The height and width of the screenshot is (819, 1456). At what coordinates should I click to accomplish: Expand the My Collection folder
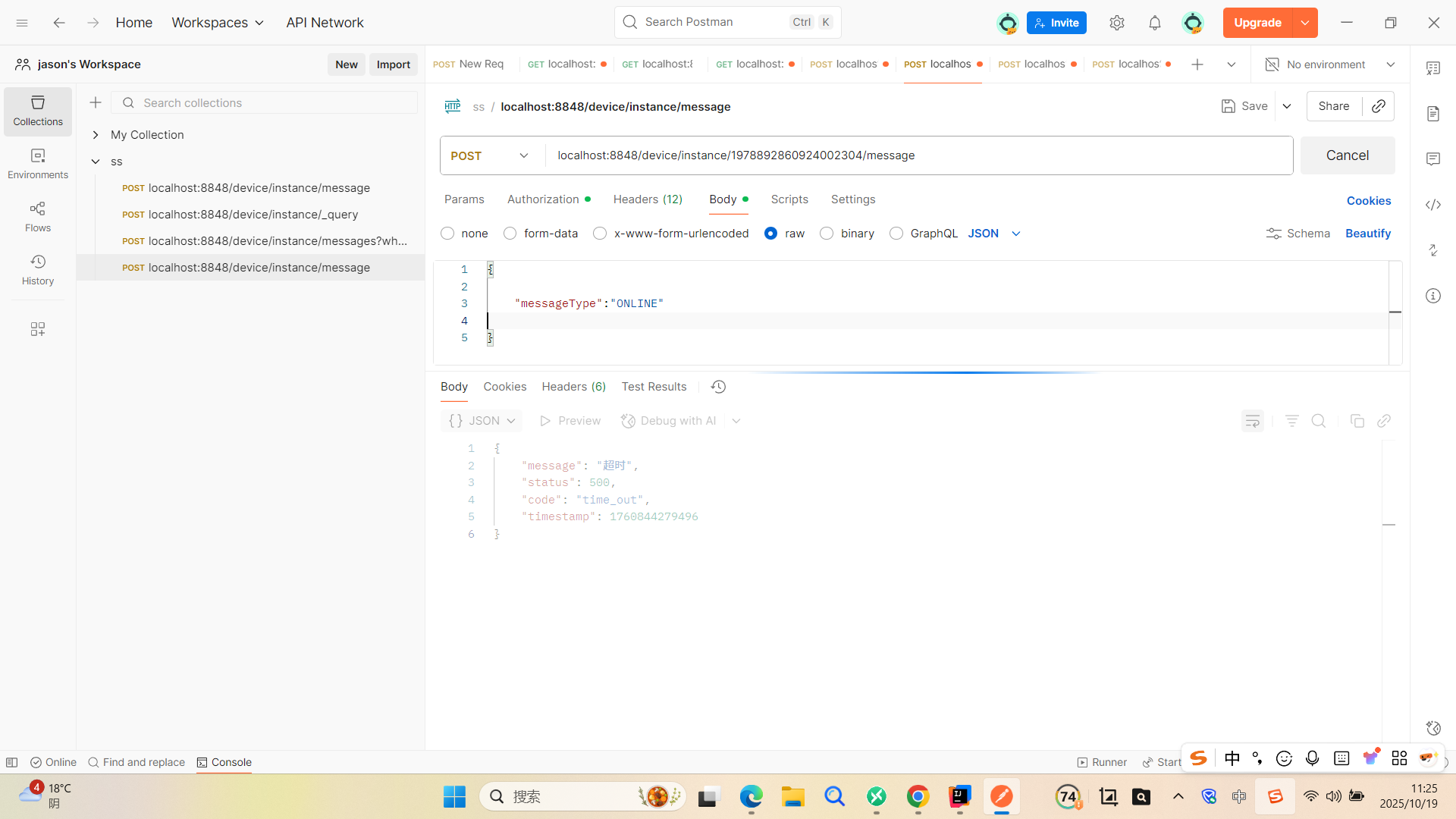click(x=96, y=135)
